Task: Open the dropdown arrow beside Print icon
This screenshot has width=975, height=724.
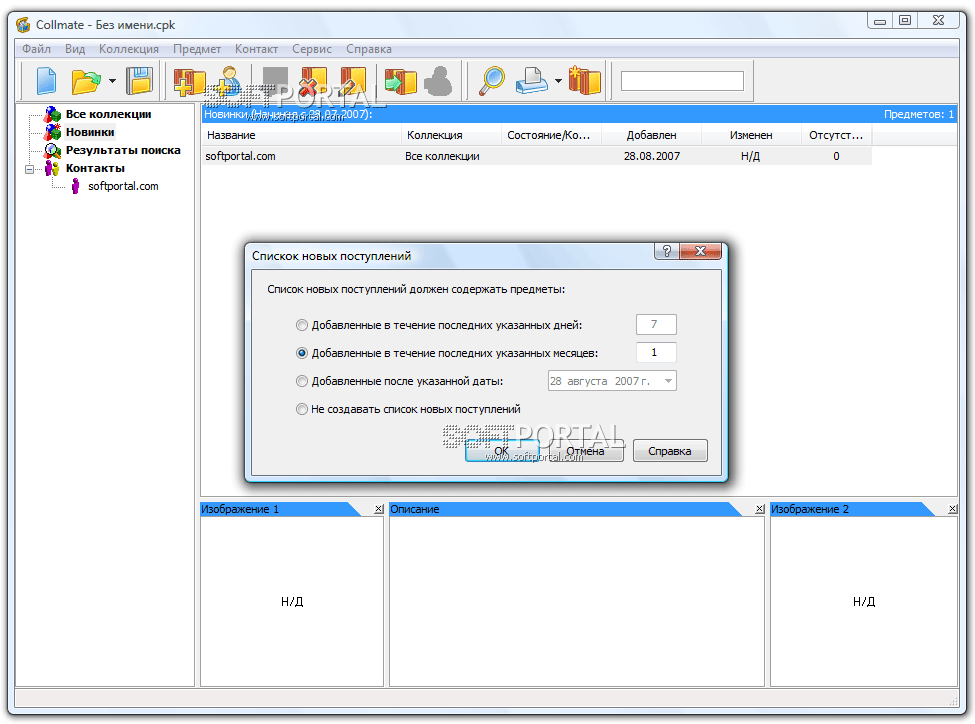Action: click(558, 81)
